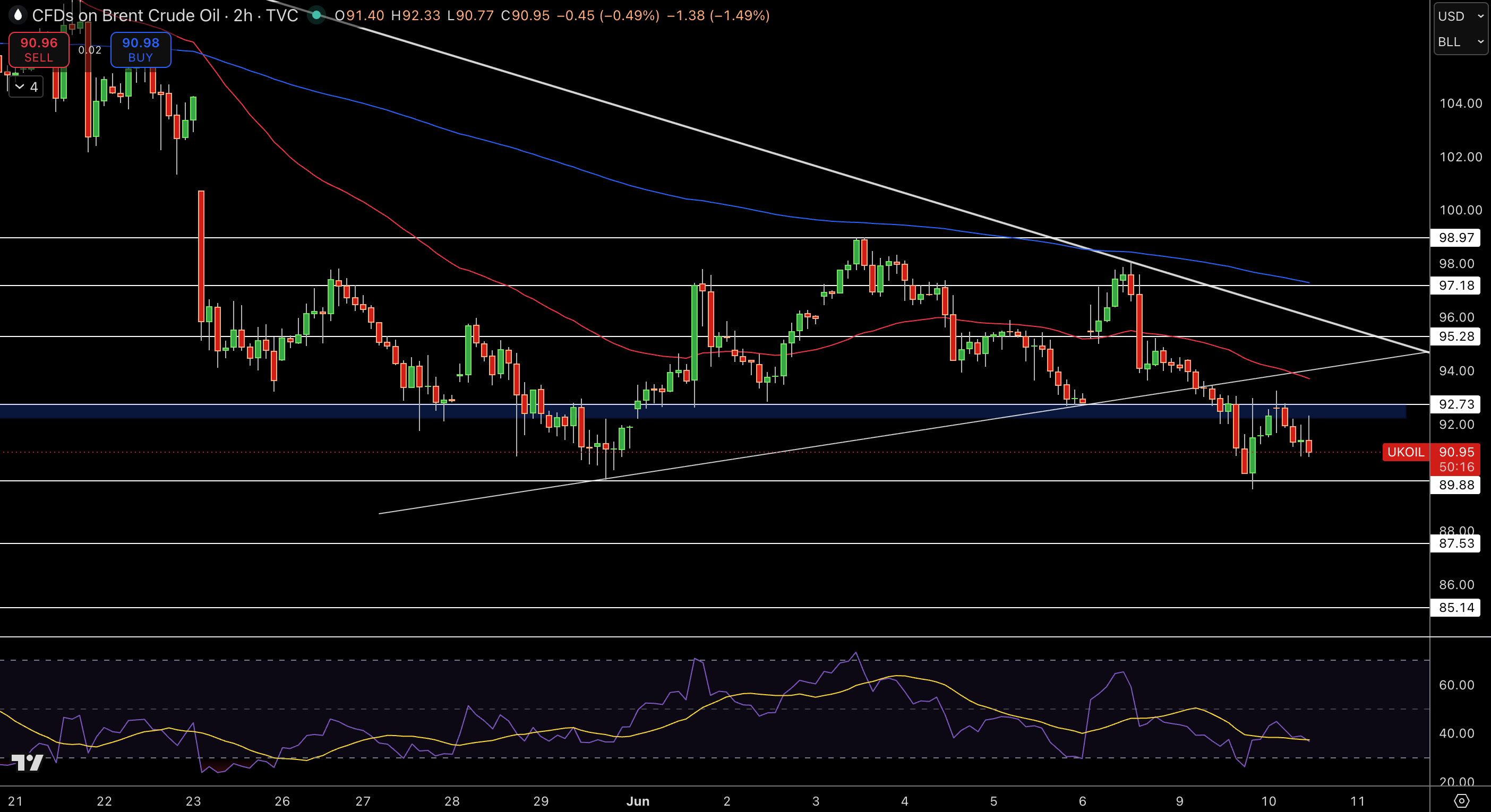Click the Jun month label on the time axis
This screenshot has width=1491, height=812.
pos(638,801)
